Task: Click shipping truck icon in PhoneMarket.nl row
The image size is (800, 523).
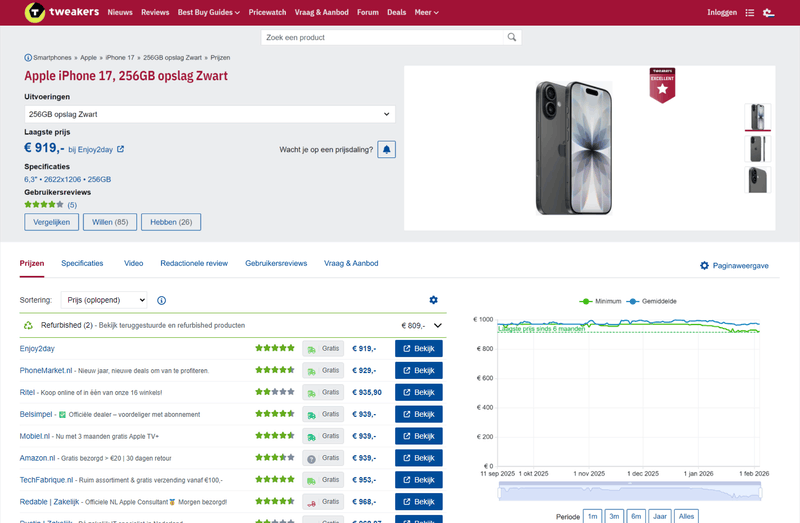Action: coord(311,371)
